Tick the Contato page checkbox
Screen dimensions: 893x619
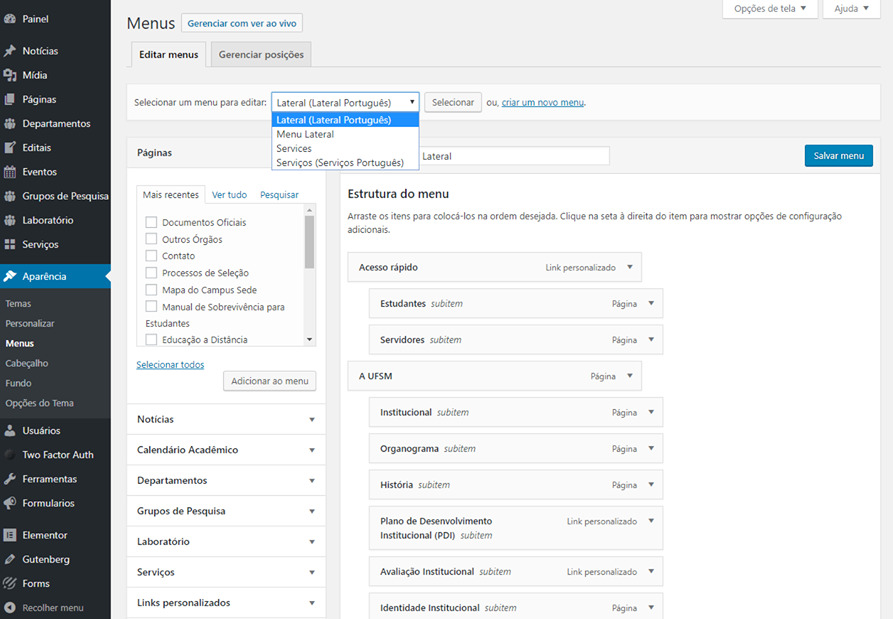[151, 256]
